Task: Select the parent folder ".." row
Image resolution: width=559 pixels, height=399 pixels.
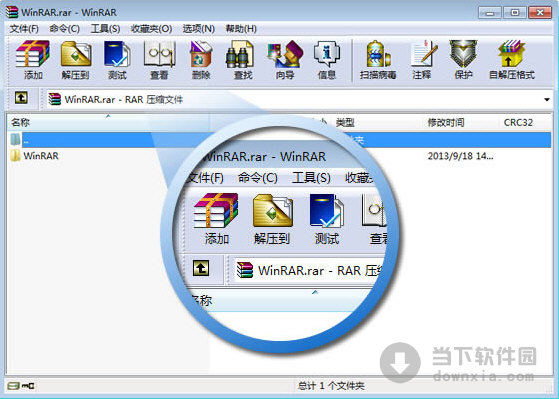Action: pos(280,139)
